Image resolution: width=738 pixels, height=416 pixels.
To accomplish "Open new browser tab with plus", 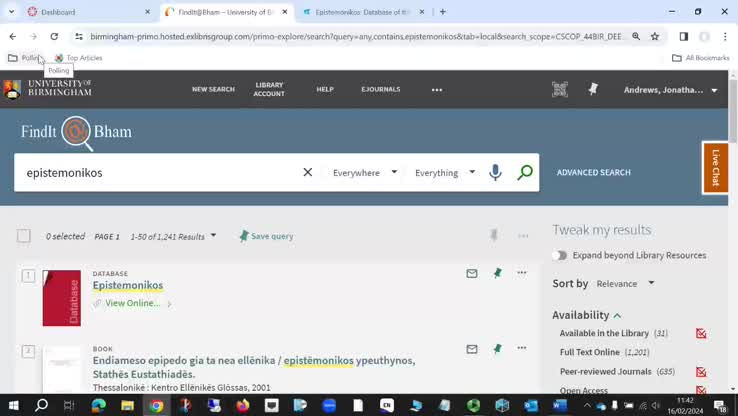I will (x=442, y=12).
